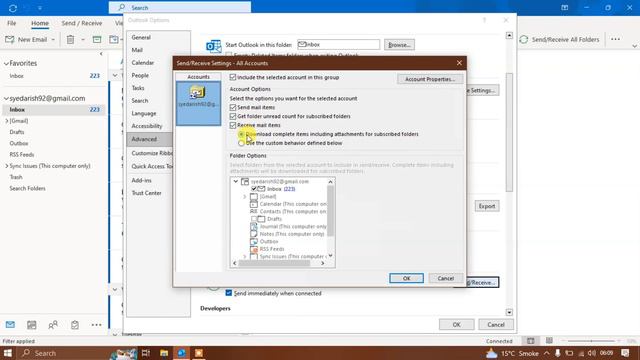Select Download complete items including attachments option
This screenshot has width=640, height=360.
click(241, 134)
